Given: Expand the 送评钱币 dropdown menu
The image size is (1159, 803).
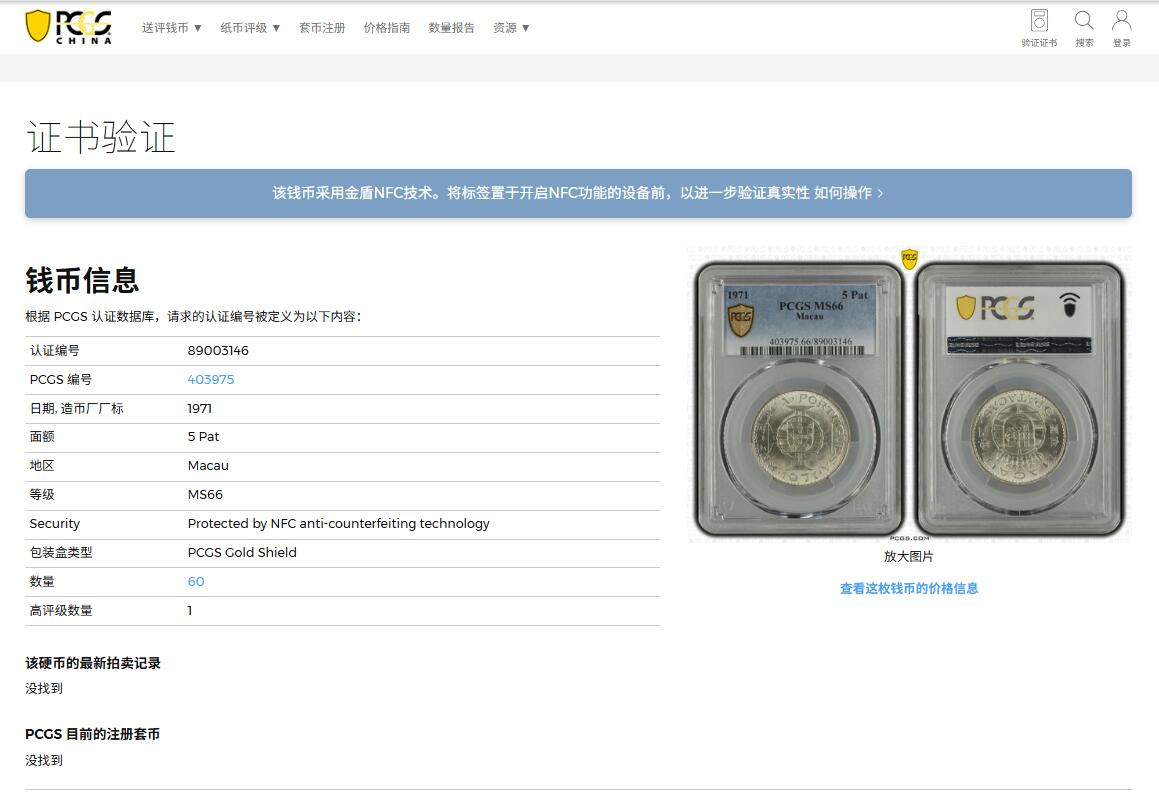Looking at the screenshot, I should (x=171, y=28).
